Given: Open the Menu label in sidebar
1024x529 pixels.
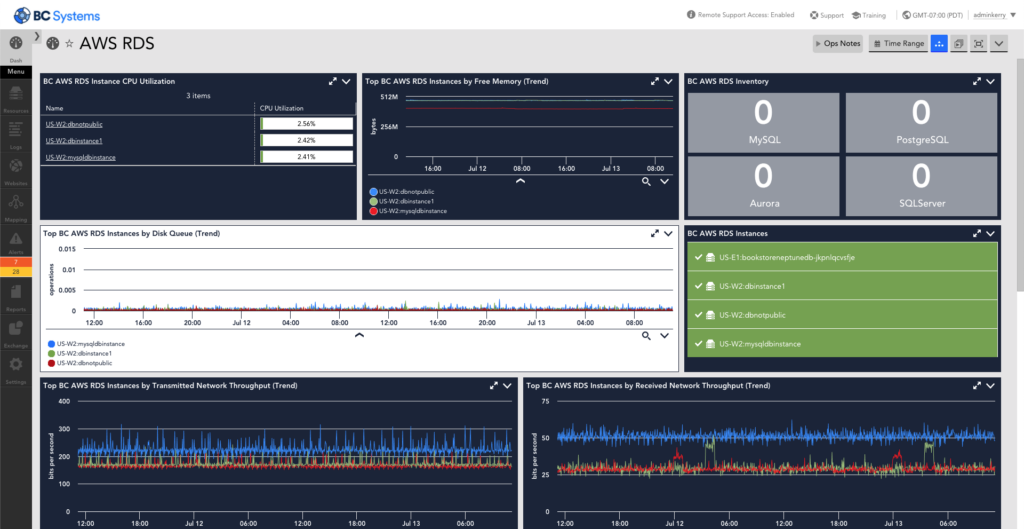Looking at the screenshot, I should 16,72.
